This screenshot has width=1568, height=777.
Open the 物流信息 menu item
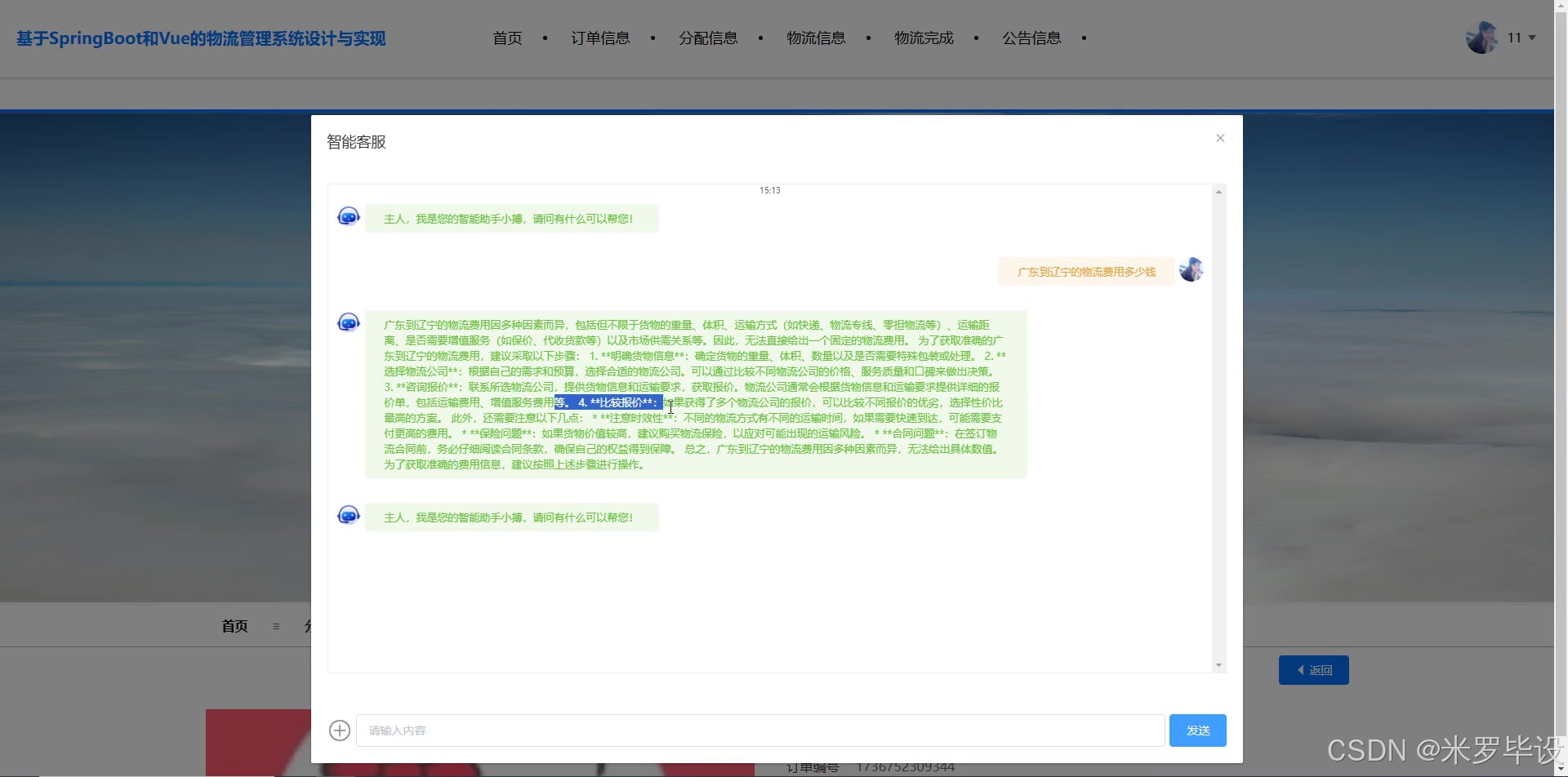[816, 38]
